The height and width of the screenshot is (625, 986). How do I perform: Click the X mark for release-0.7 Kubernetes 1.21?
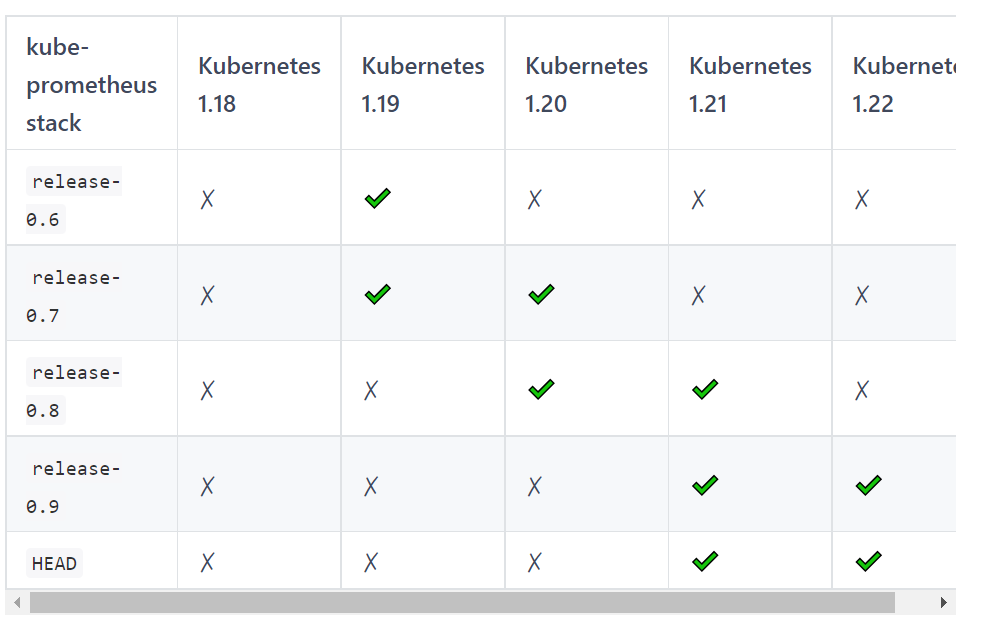tap(697, 295)
